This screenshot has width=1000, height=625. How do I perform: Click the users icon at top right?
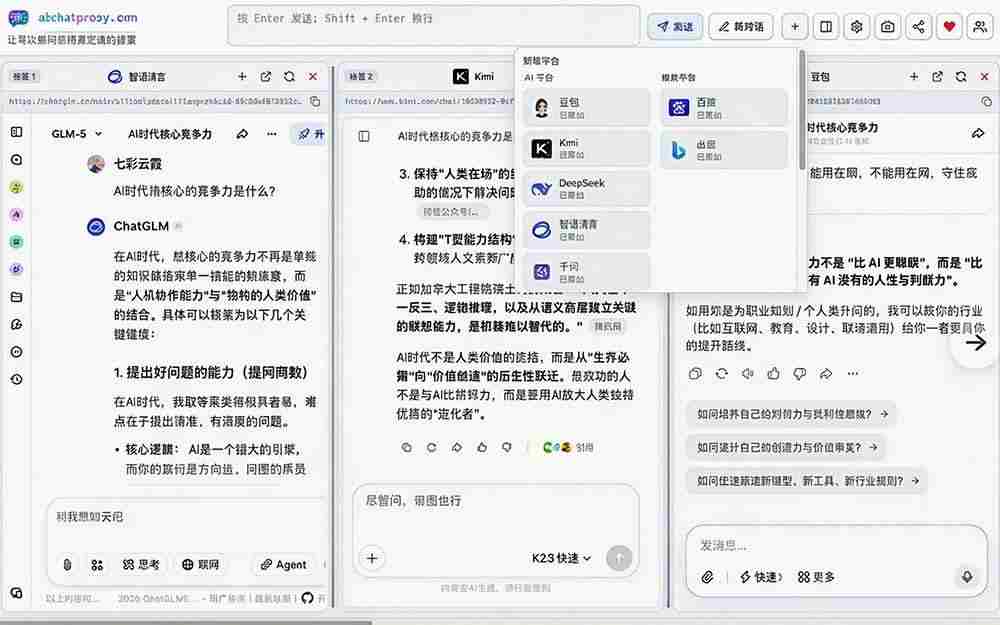(980, 27)
